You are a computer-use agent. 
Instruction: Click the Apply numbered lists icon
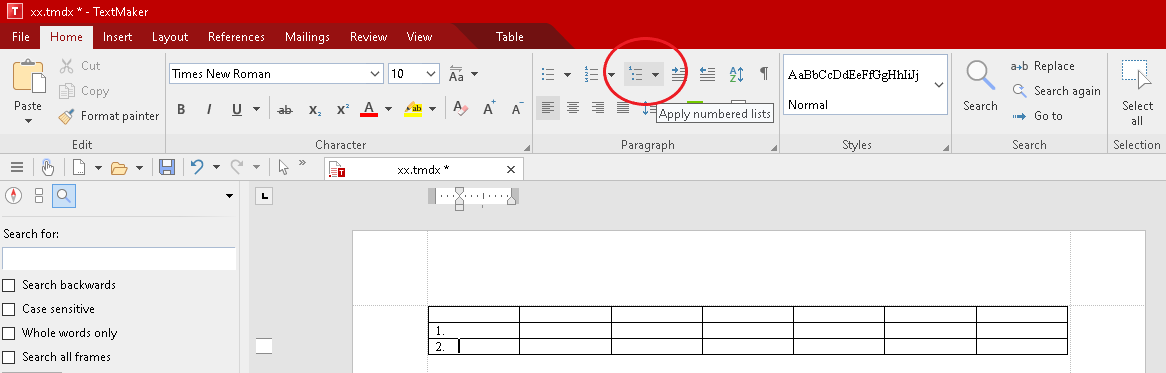636,74
